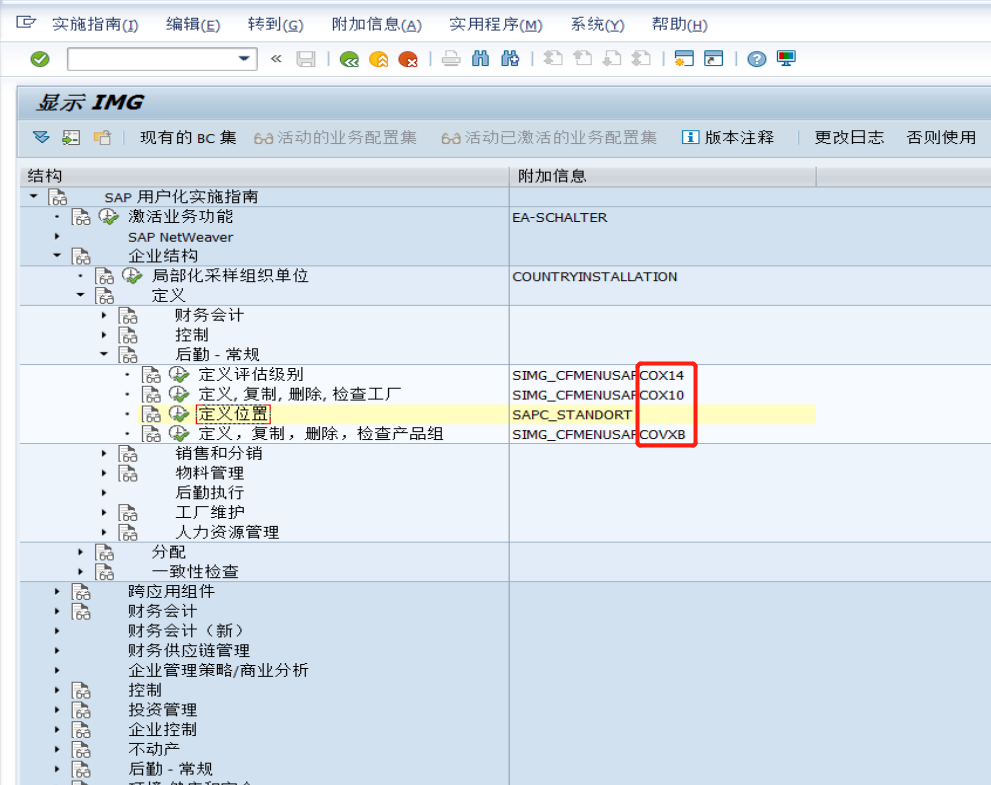
Task: Collapse the SAP 用户化实施指南 root node
Action: [33, 197]
